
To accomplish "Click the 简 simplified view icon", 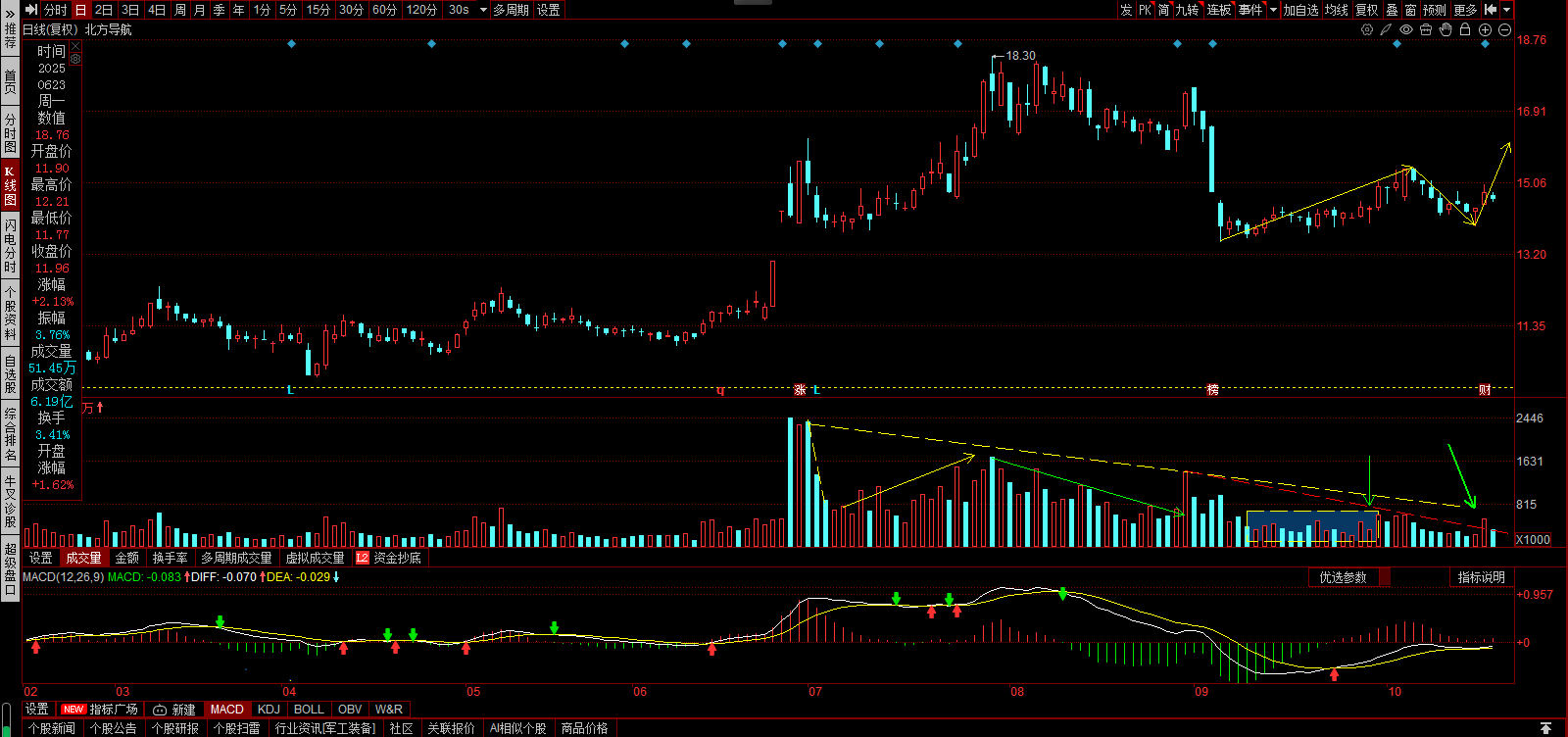I will click(x=1163, y=10).
